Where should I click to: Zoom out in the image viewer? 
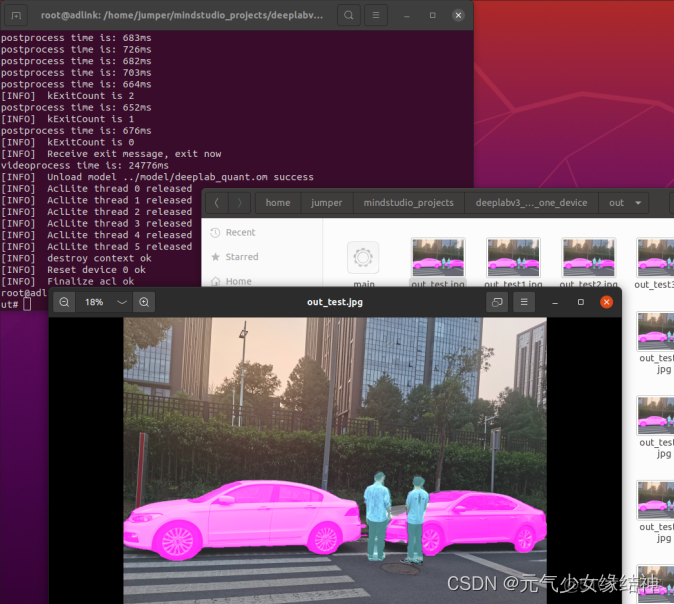(x=64, y=302)
